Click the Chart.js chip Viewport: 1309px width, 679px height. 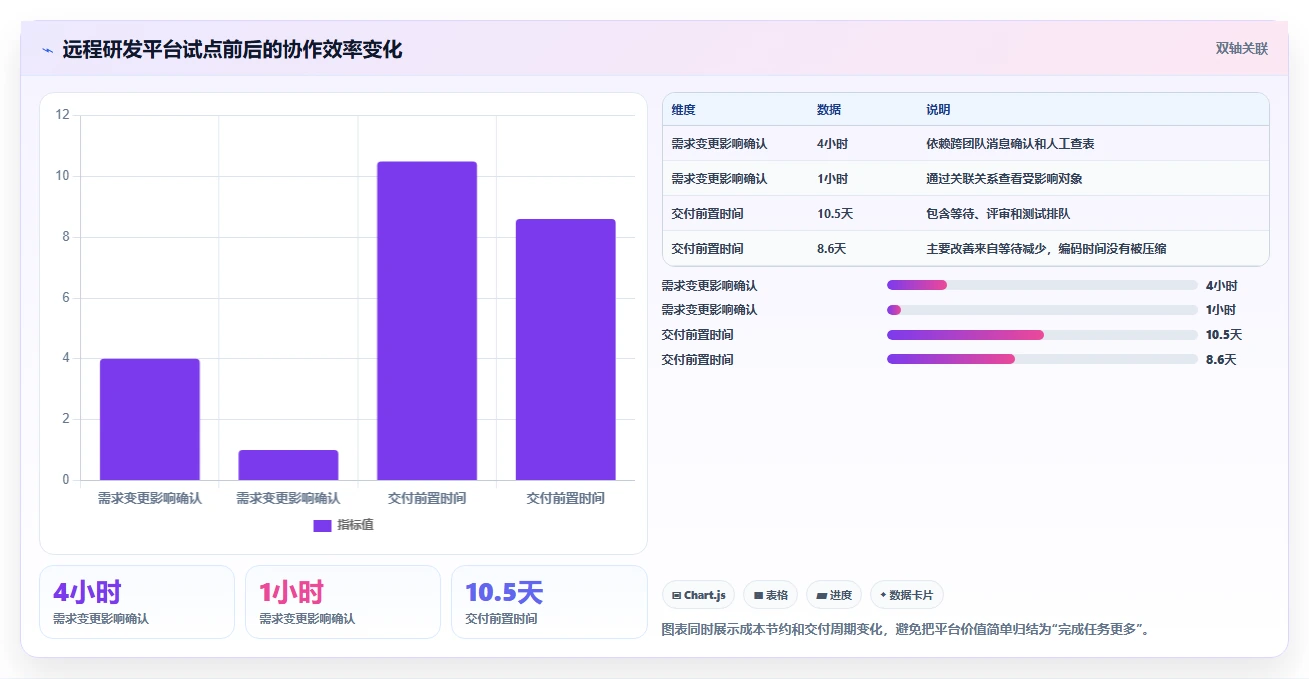click(x=698, y=595)
